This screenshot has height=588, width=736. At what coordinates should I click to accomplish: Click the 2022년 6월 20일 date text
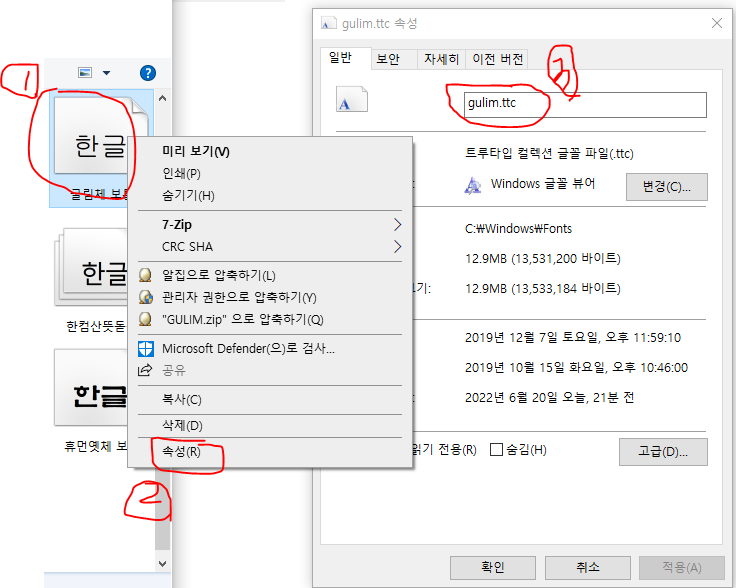coord(549,398)
